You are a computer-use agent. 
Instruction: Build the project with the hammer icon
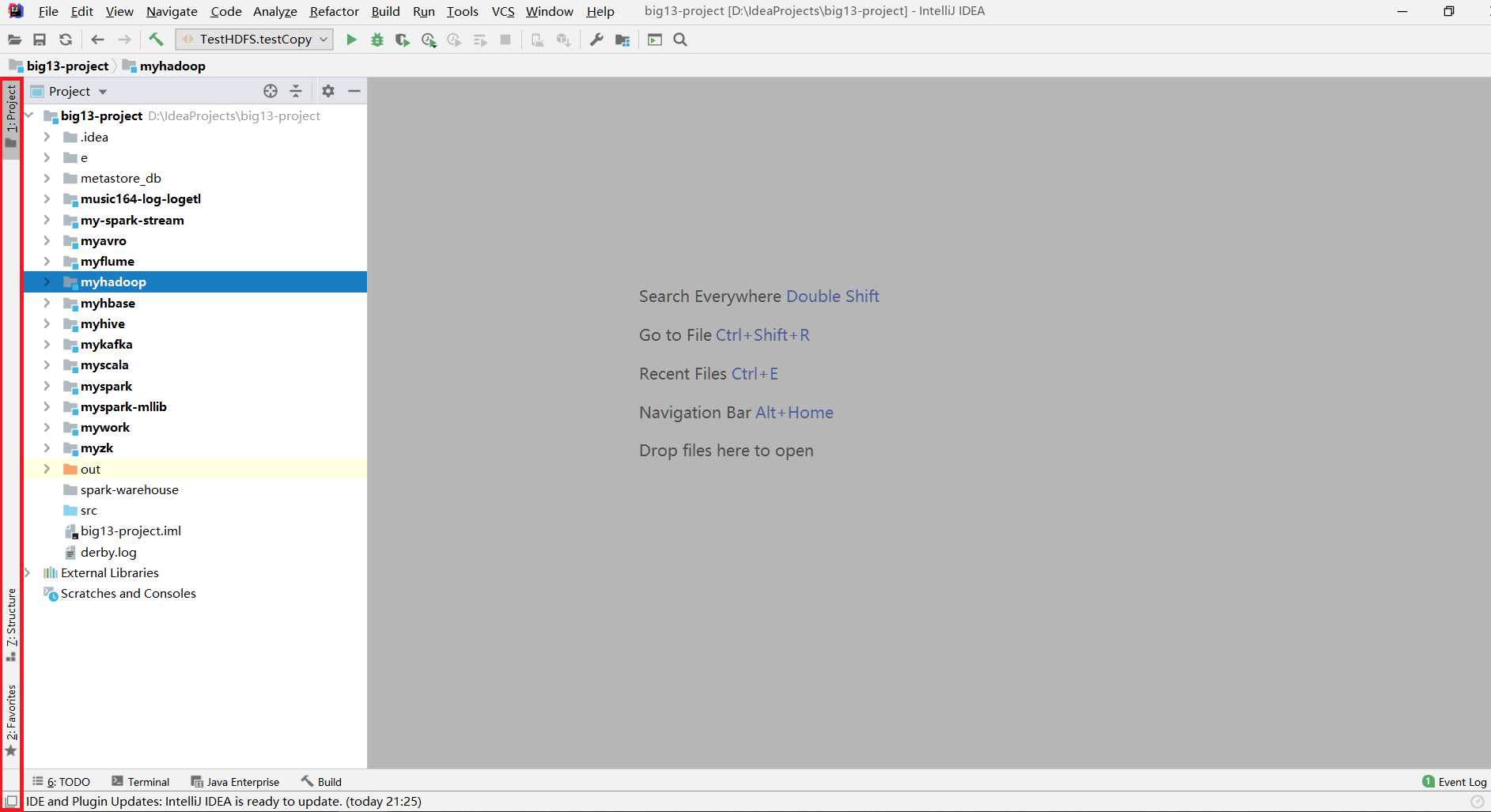click(156, 40)
